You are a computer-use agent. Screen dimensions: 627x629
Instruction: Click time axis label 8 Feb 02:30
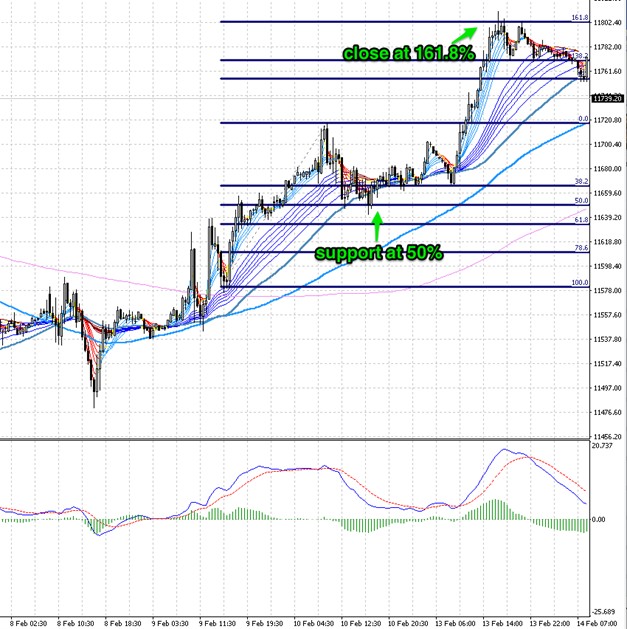[28, 624]
